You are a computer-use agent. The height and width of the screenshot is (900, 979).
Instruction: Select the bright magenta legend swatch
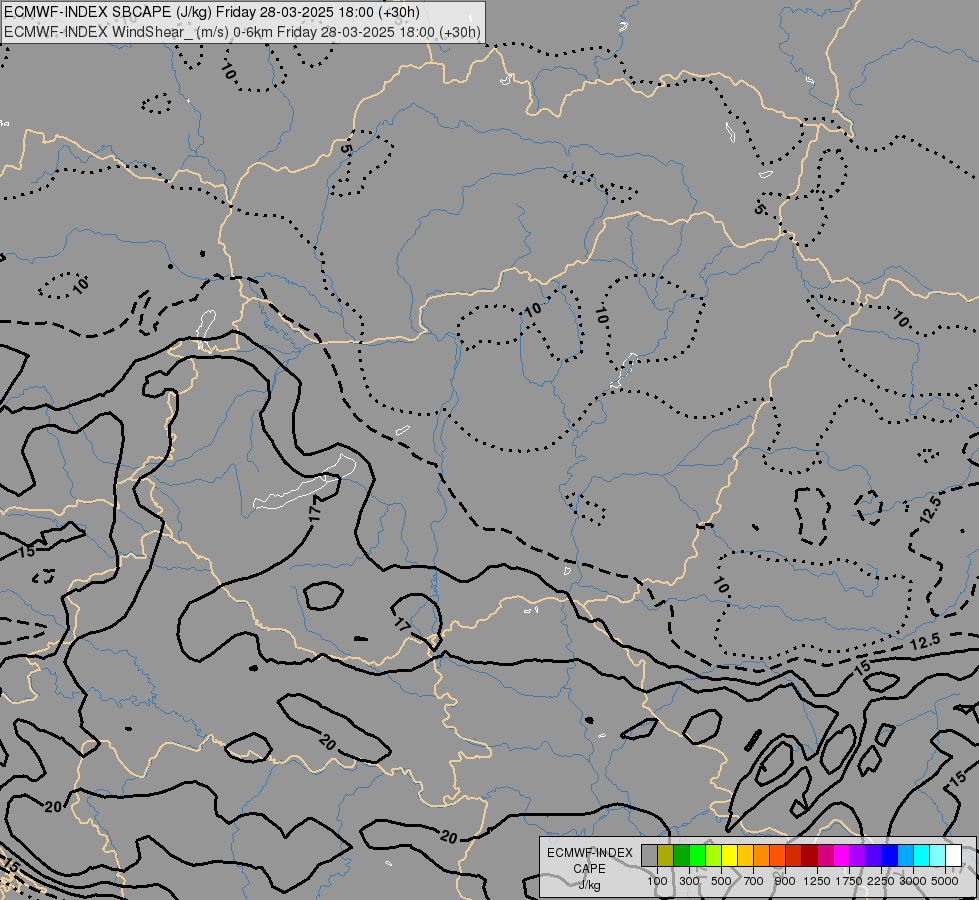(x=841, y=855)
